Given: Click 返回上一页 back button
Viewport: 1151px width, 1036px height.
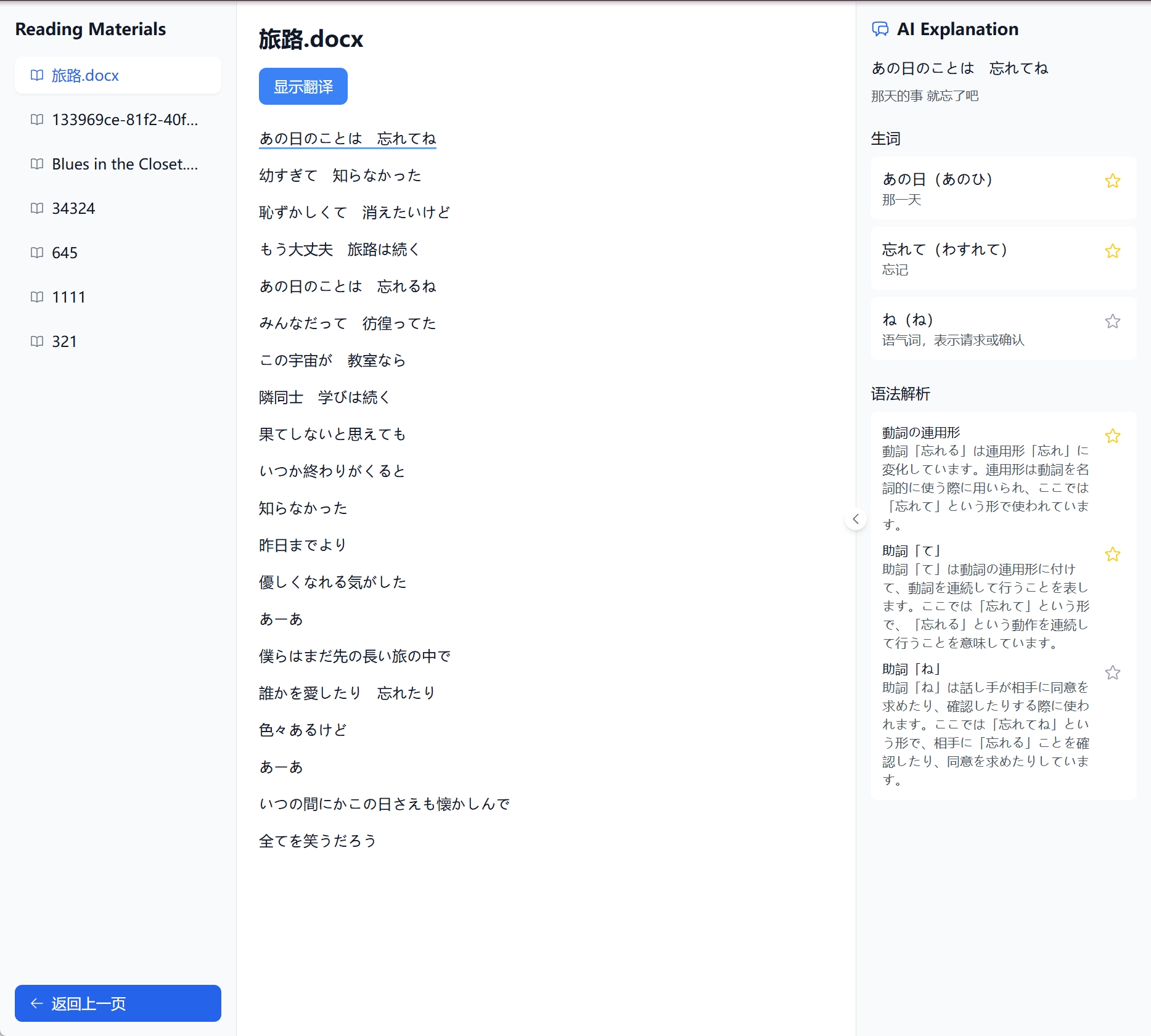Looking at the screenshot, I should pos(118,1003).
